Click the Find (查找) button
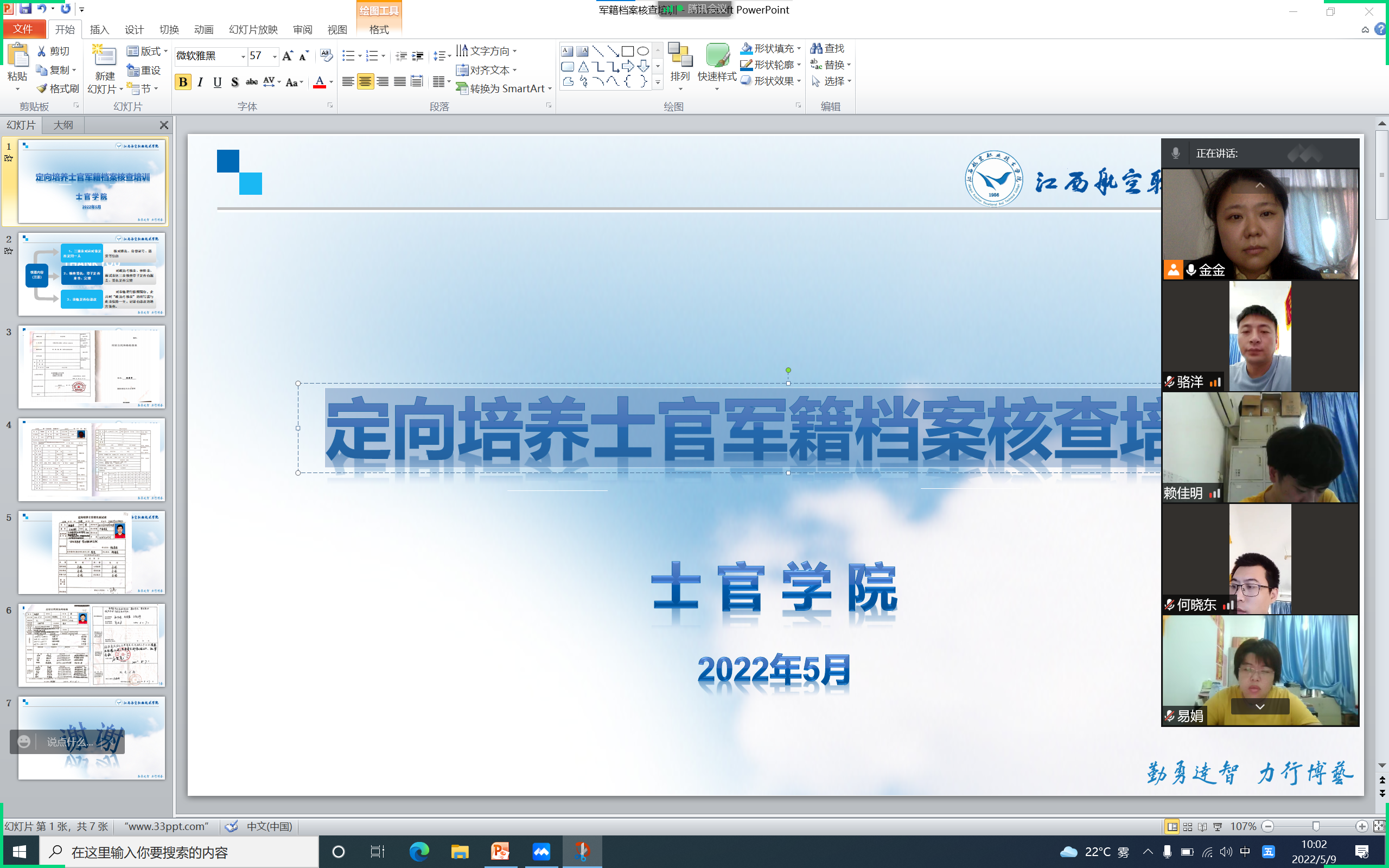 coord(827,49)
